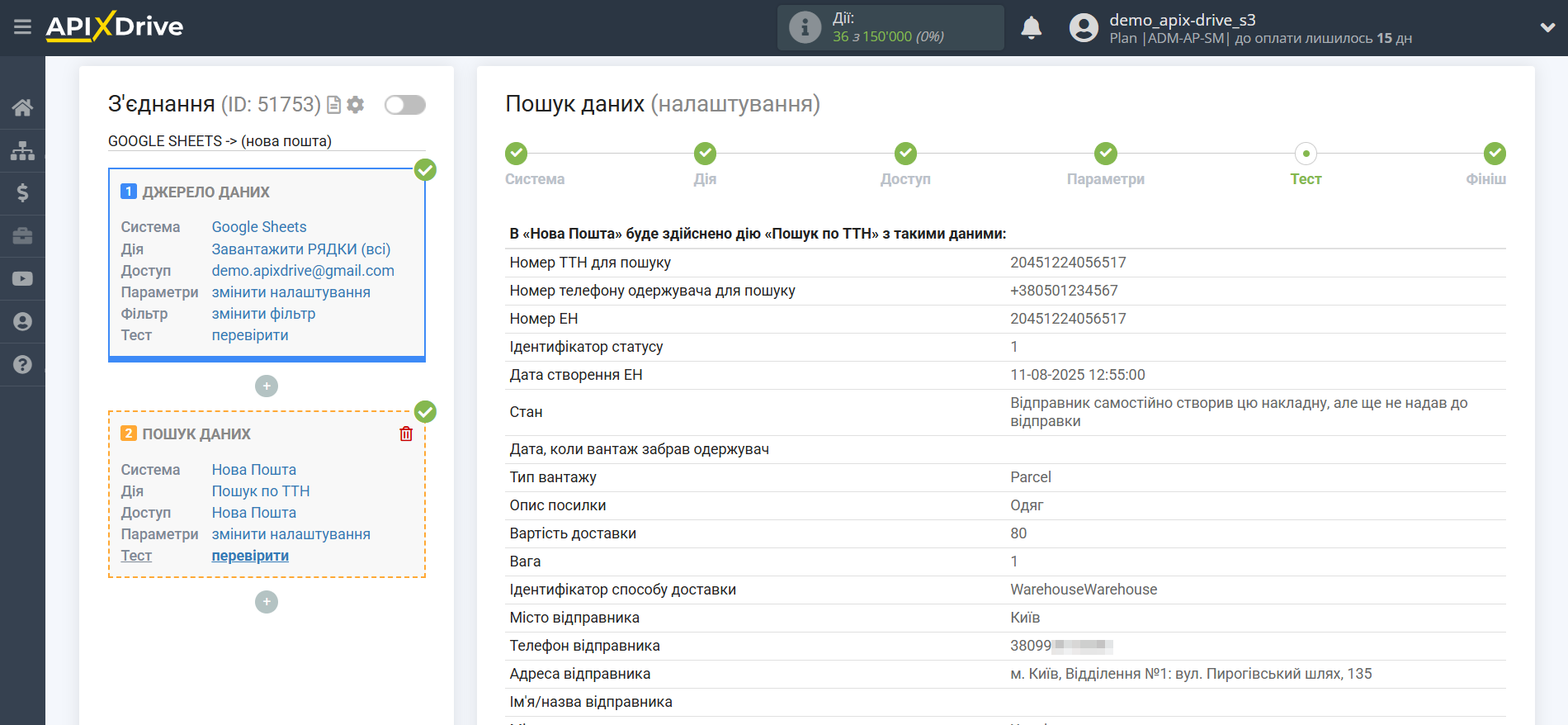1568x725 pixels.
Task: Open the actions info icon
Action: 805,27
